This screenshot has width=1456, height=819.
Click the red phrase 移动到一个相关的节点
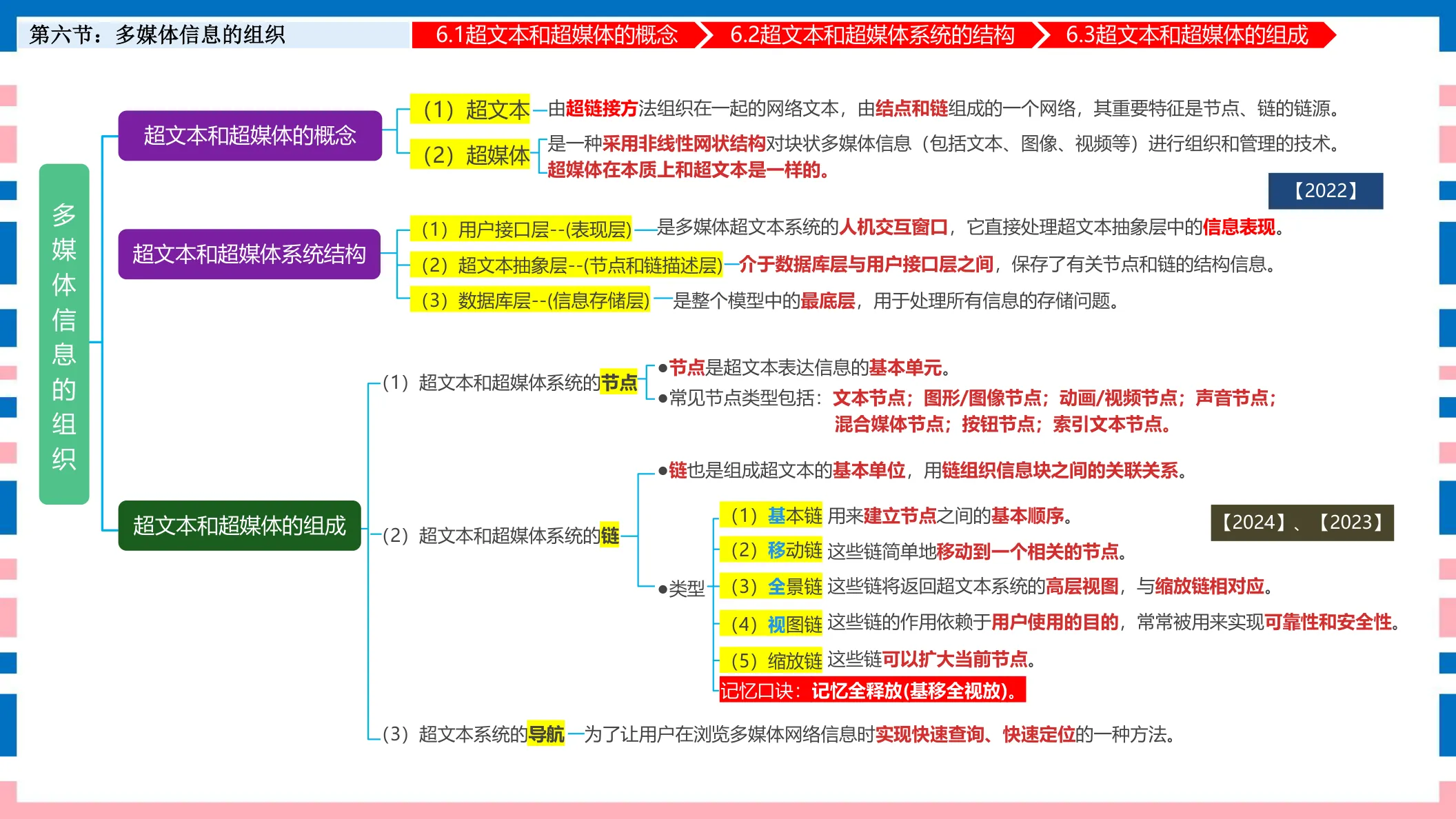pyautogui.click(x=1027, y=552)
